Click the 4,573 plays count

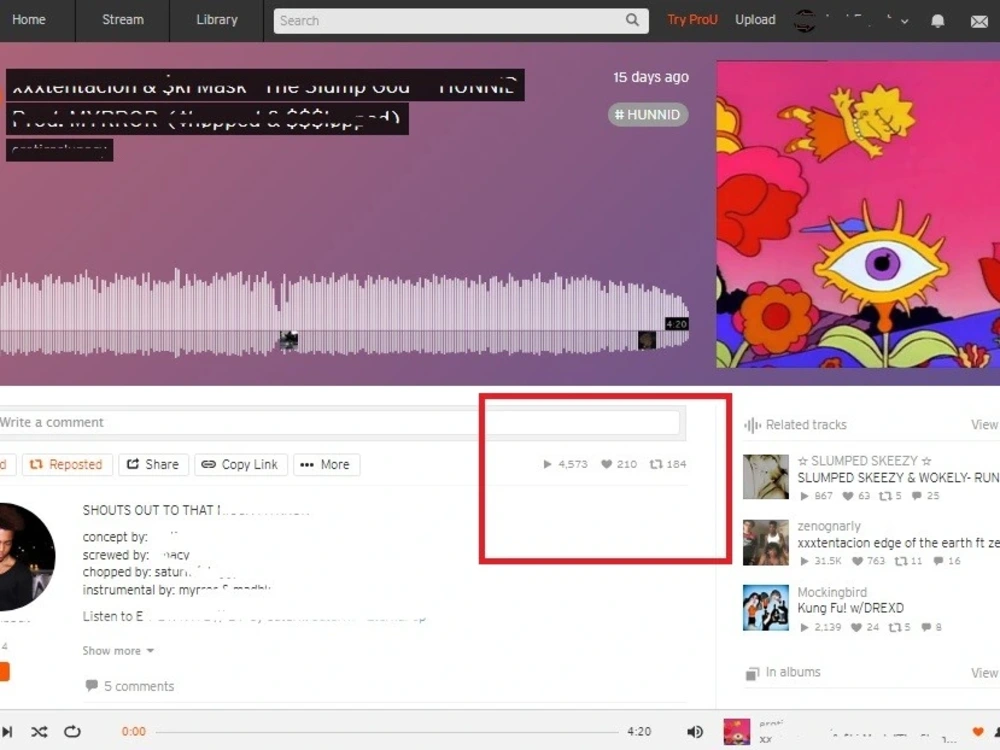click(x=565, y=464)
